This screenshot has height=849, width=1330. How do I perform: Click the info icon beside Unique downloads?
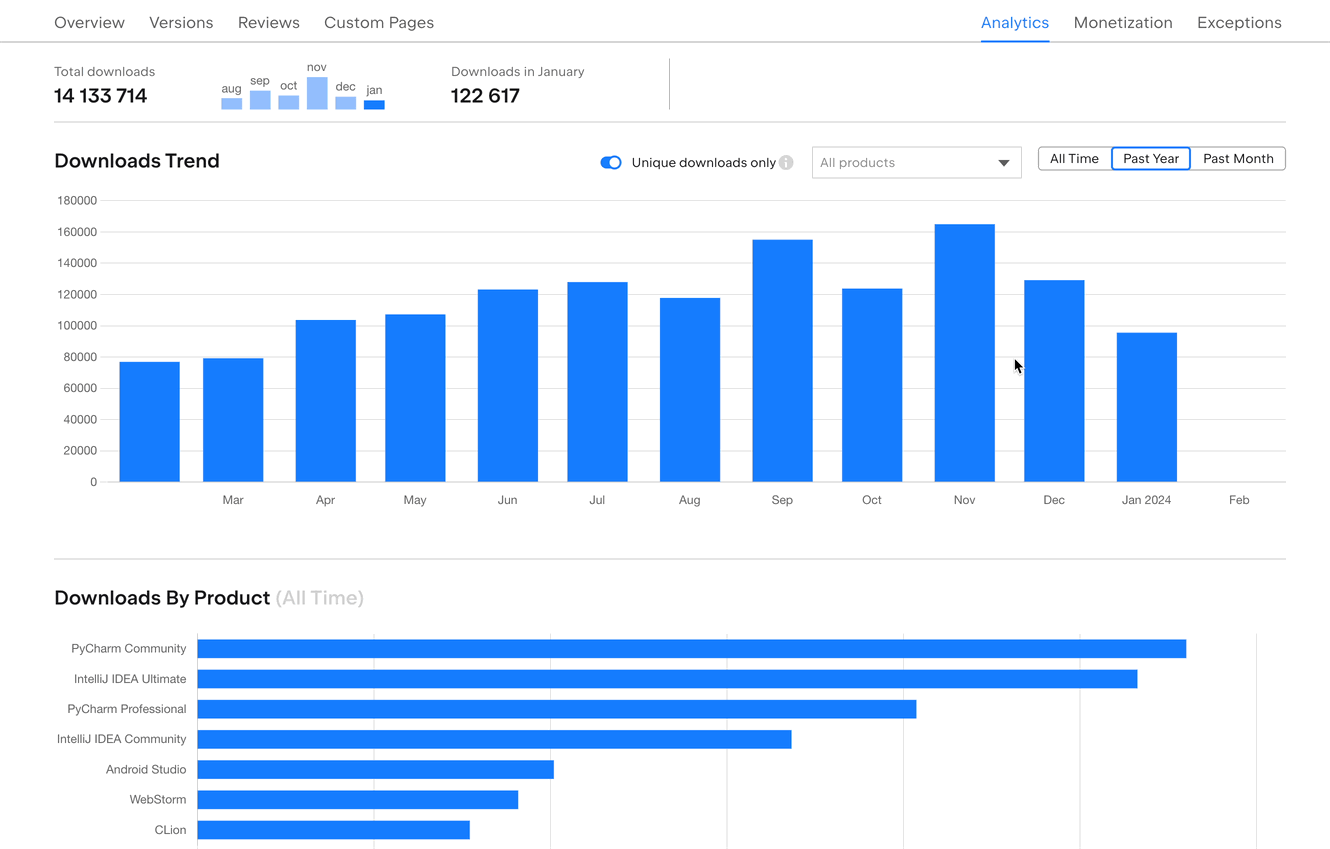coord(786,163)
